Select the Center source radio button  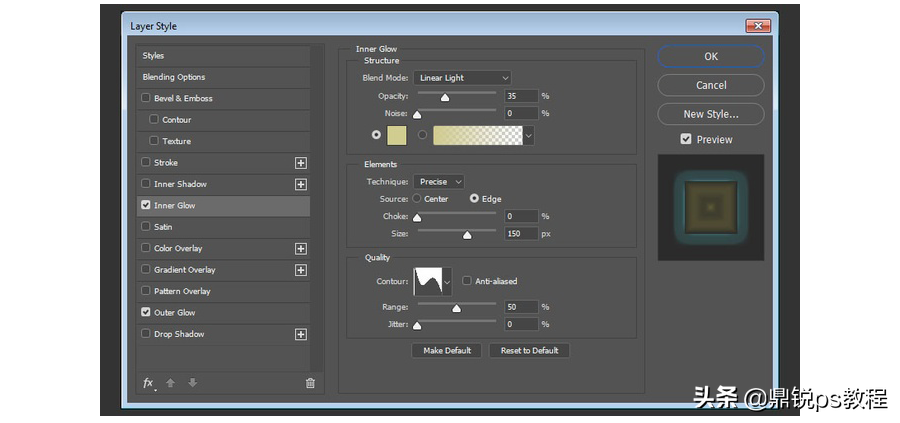(417, 199)
